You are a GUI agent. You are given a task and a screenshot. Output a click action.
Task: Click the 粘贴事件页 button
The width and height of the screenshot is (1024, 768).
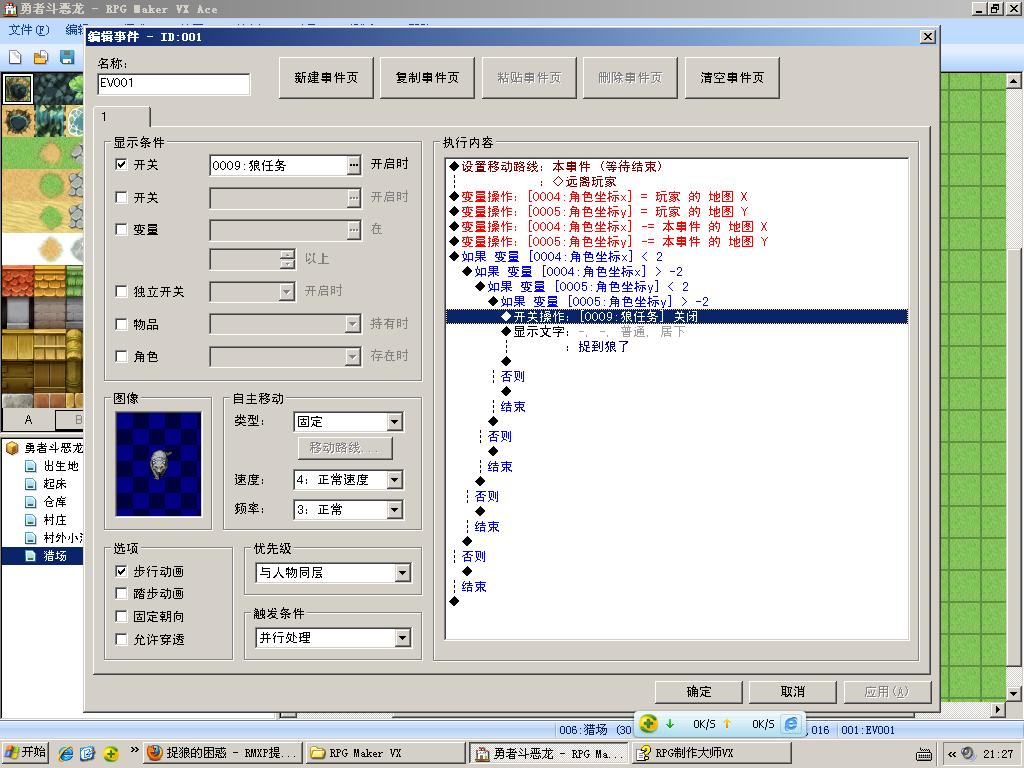click(x=529, y=78)
